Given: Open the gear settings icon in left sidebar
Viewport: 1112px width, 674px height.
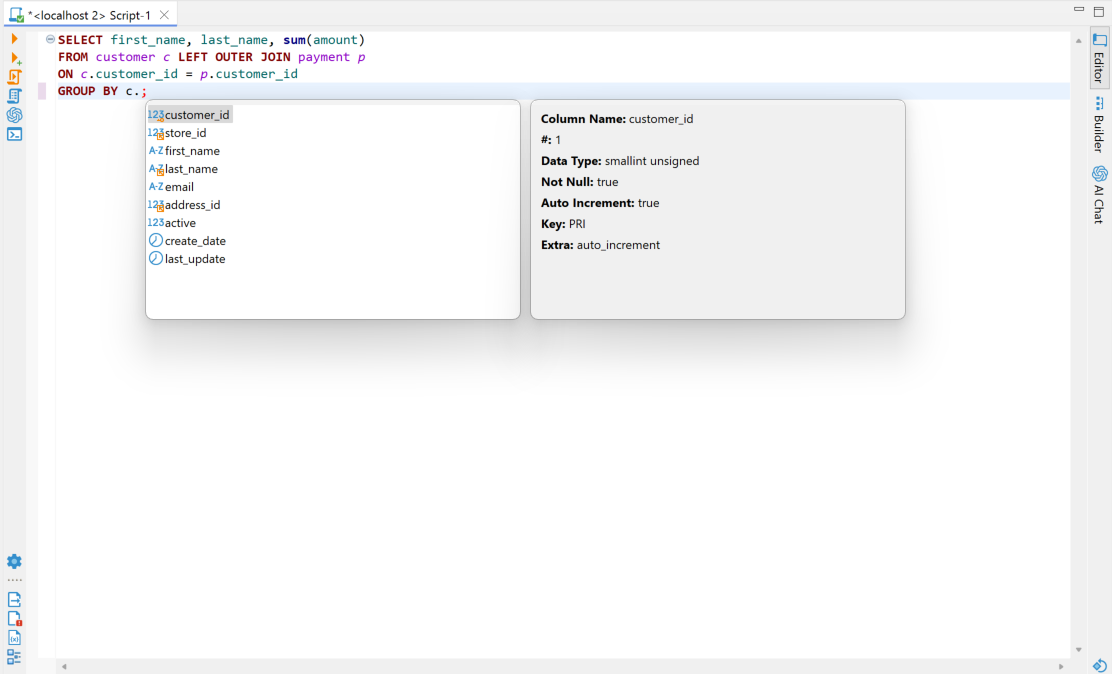Looking at the screenshot, I should (x=14, y=561).
